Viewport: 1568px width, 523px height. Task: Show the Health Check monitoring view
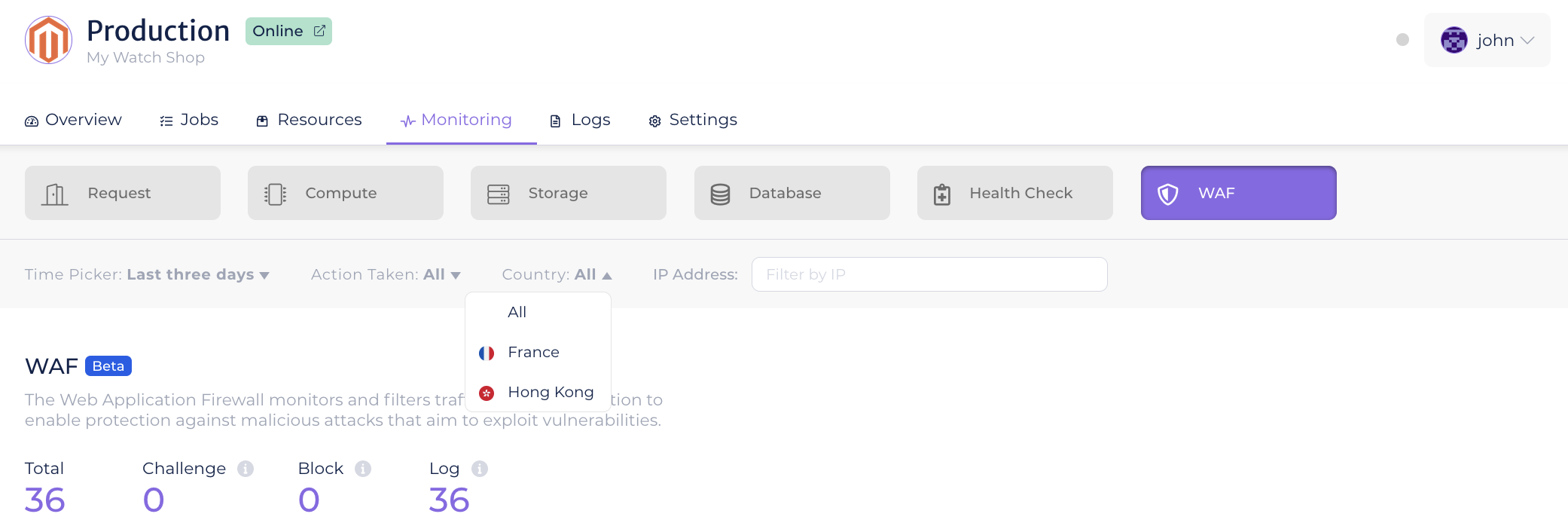1014,193
